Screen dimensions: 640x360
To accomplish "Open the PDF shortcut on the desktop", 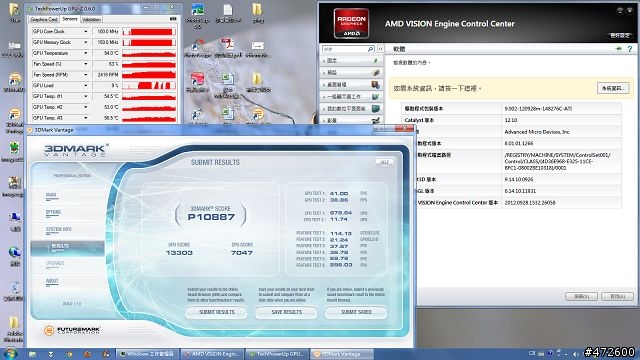I will pos(228,48).
